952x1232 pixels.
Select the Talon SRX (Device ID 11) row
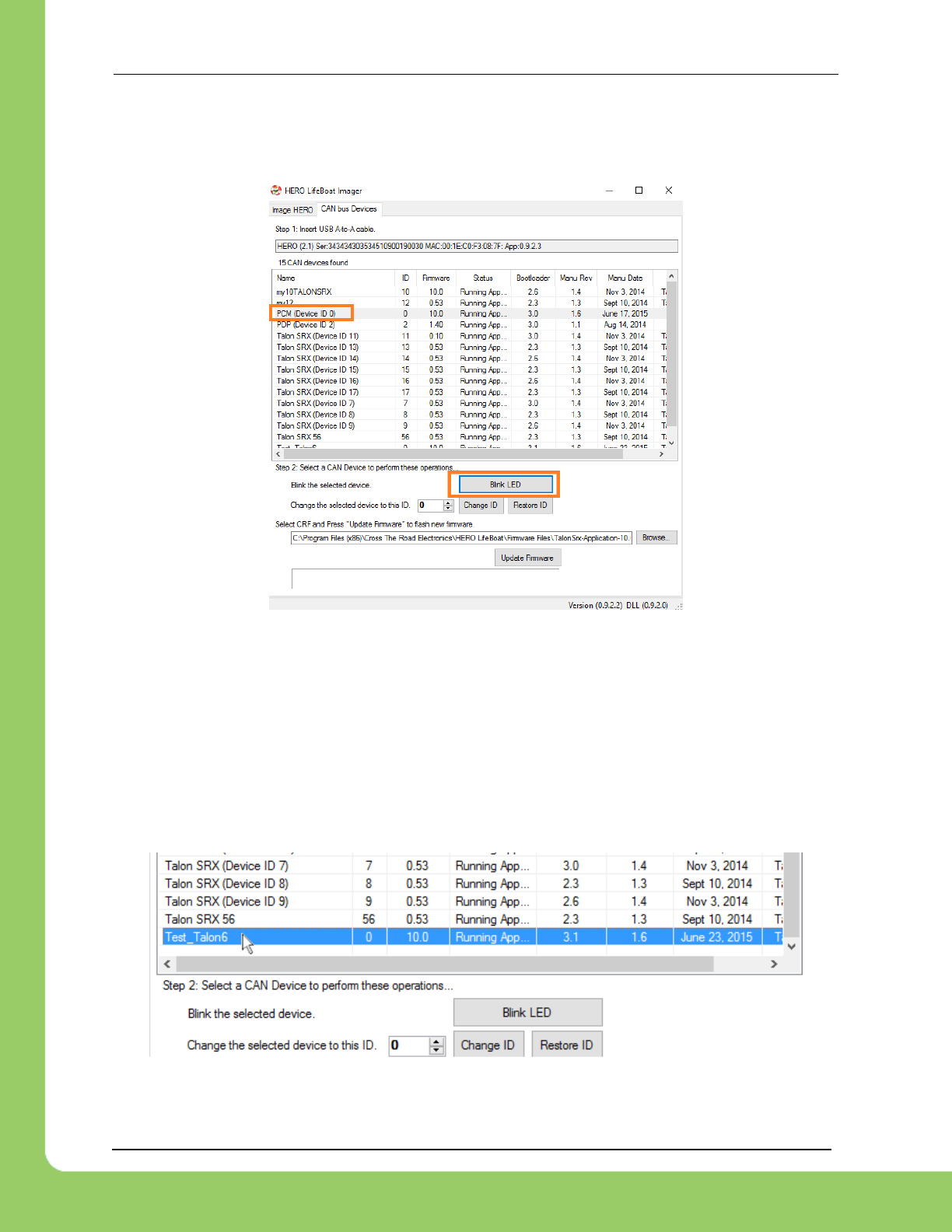(470, 336)
